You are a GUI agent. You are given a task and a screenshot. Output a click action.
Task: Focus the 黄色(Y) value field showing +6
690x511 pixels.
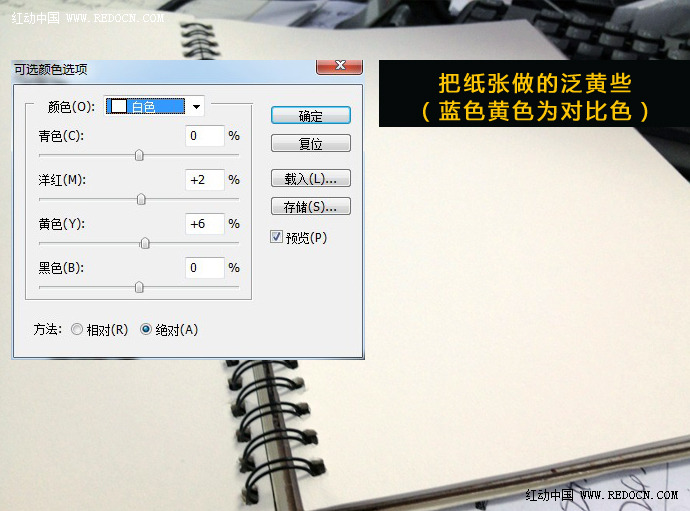click(x=205, y=224)
